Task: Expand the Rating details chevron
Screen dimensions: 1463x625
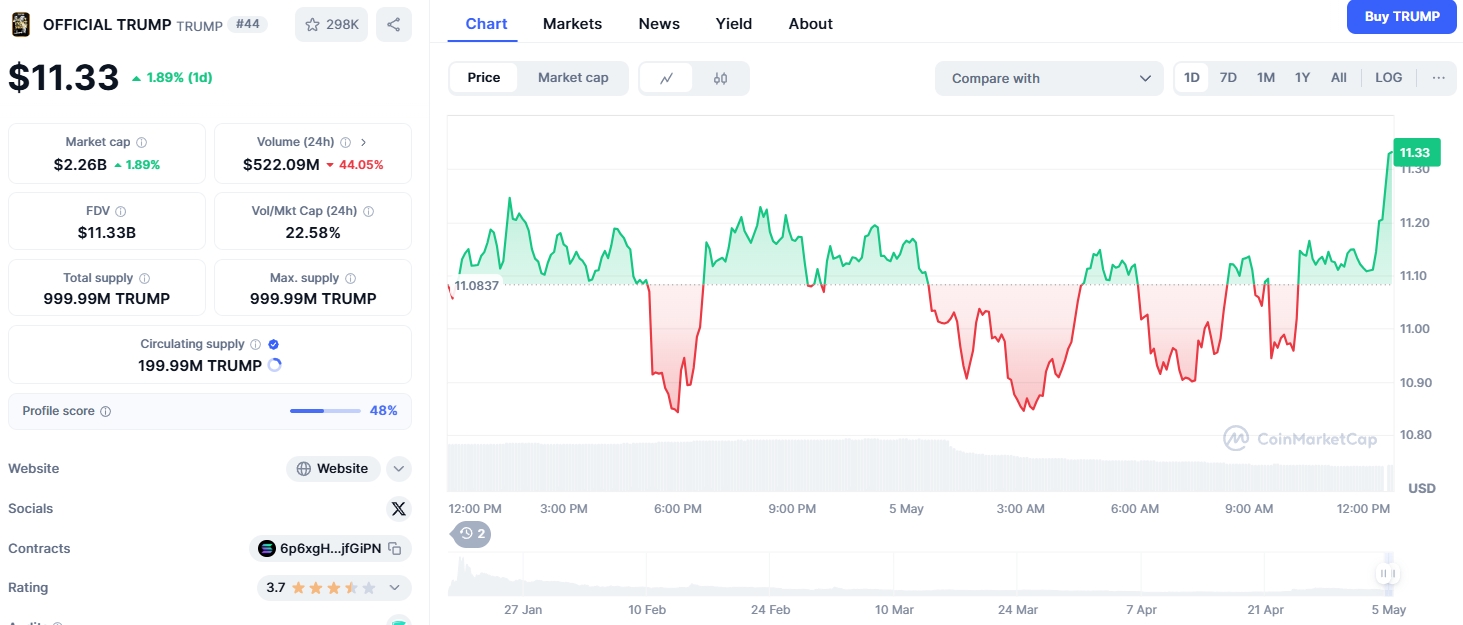Action: (395, 588)
